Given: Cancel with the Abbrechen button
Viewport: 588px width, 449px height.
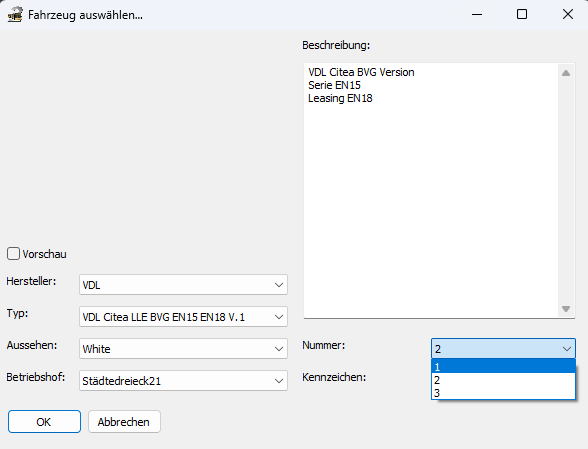Looking at the screenshot, I should pos(124,422).
